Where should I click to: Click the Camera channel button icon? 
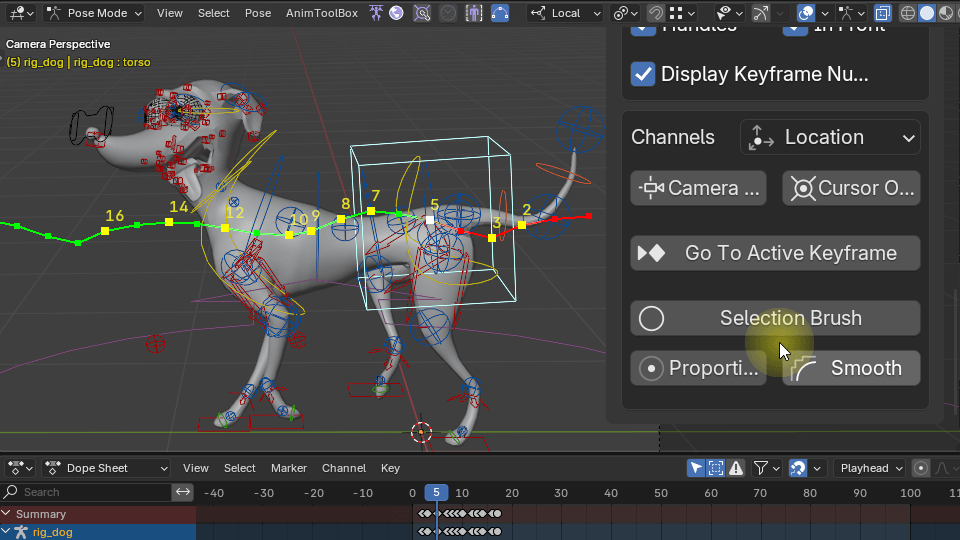point(653,188)
